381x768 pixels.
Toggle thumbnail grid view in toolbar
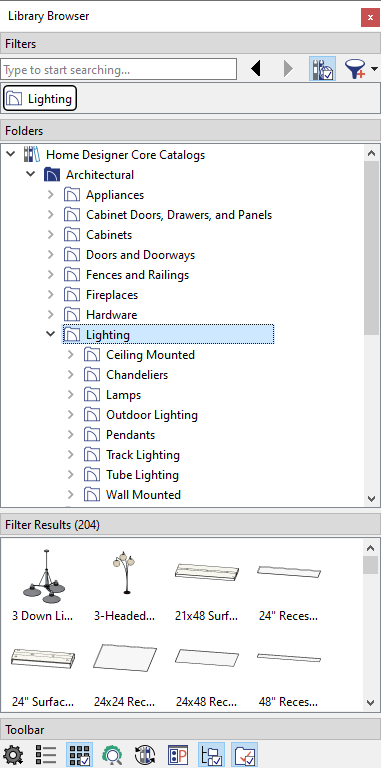[x=79, y=755]
